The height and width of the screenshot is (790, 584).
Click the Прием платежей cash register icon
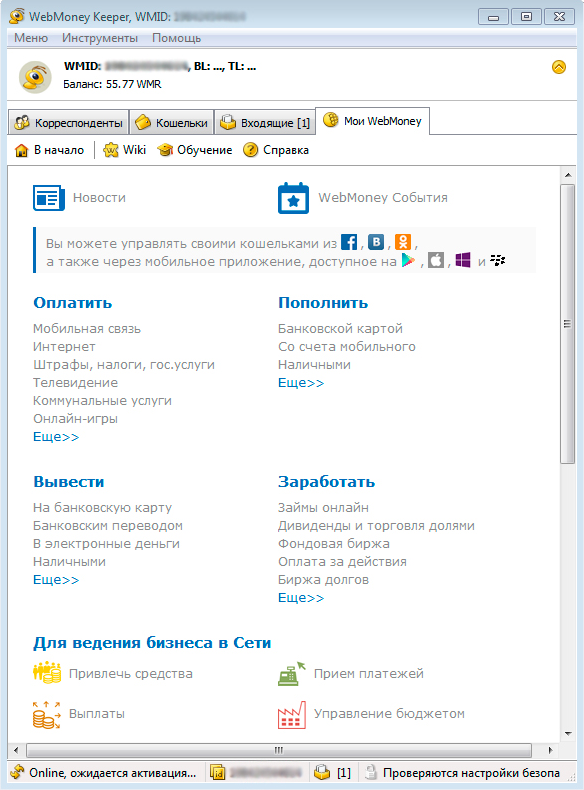pyautogui.click(x=292, y=674)
